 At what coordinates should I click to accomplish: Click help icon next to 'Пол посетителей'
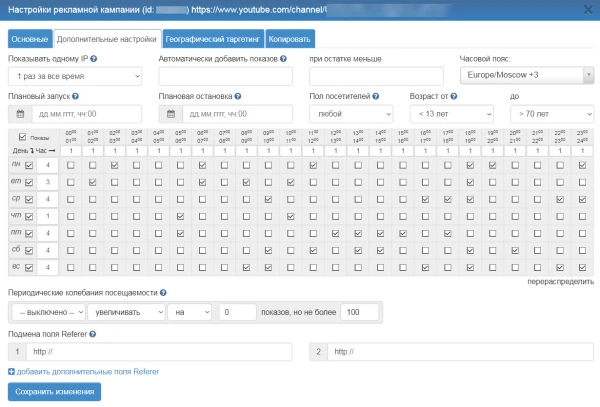click(x=378, y=97)
